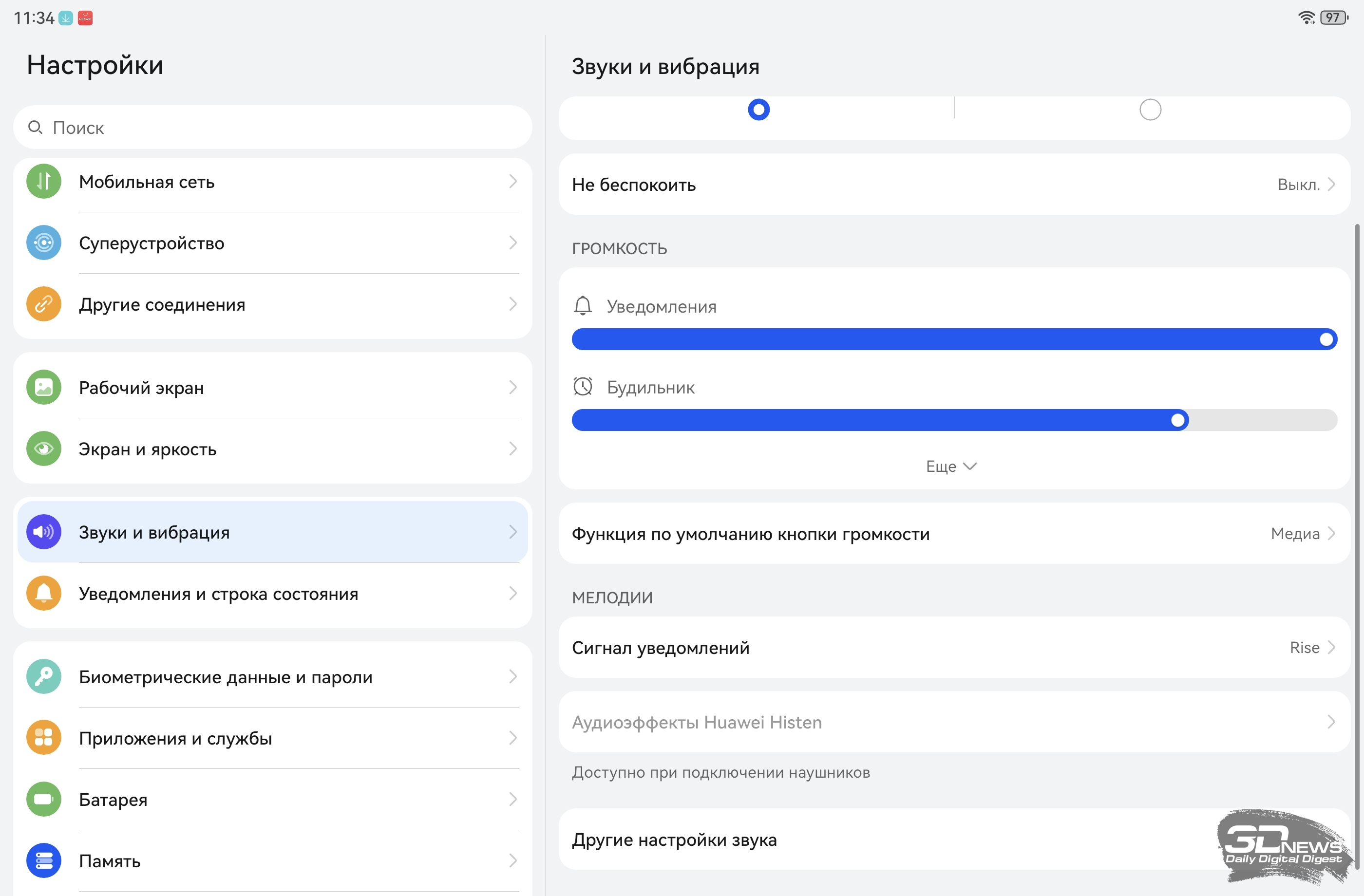Expand the Еще volume options

pyautogui.click(x=950, y=467)
